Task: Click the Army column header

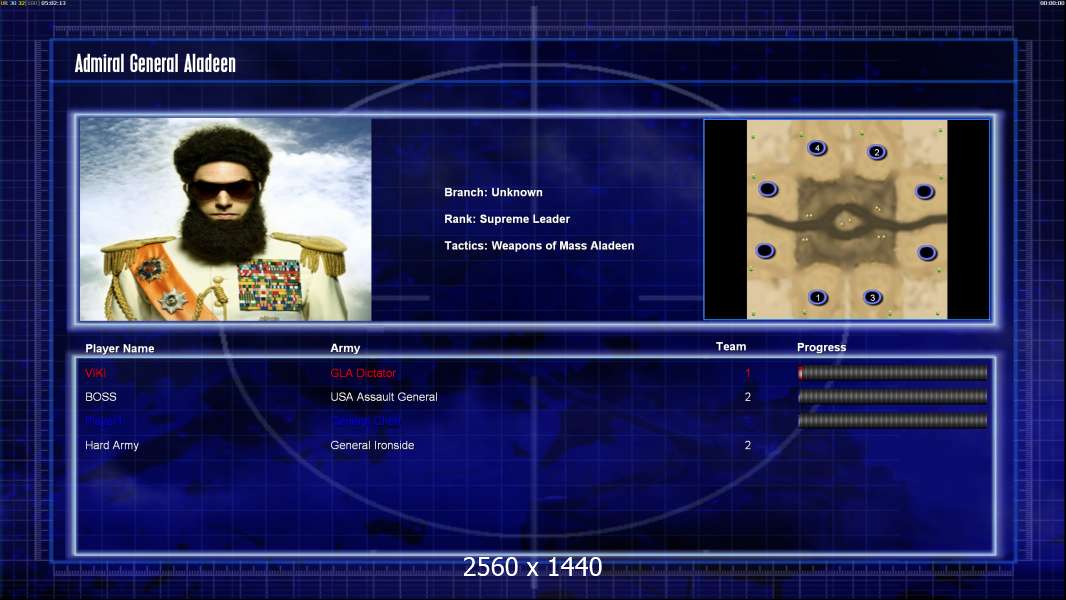Action: [345, 348]
